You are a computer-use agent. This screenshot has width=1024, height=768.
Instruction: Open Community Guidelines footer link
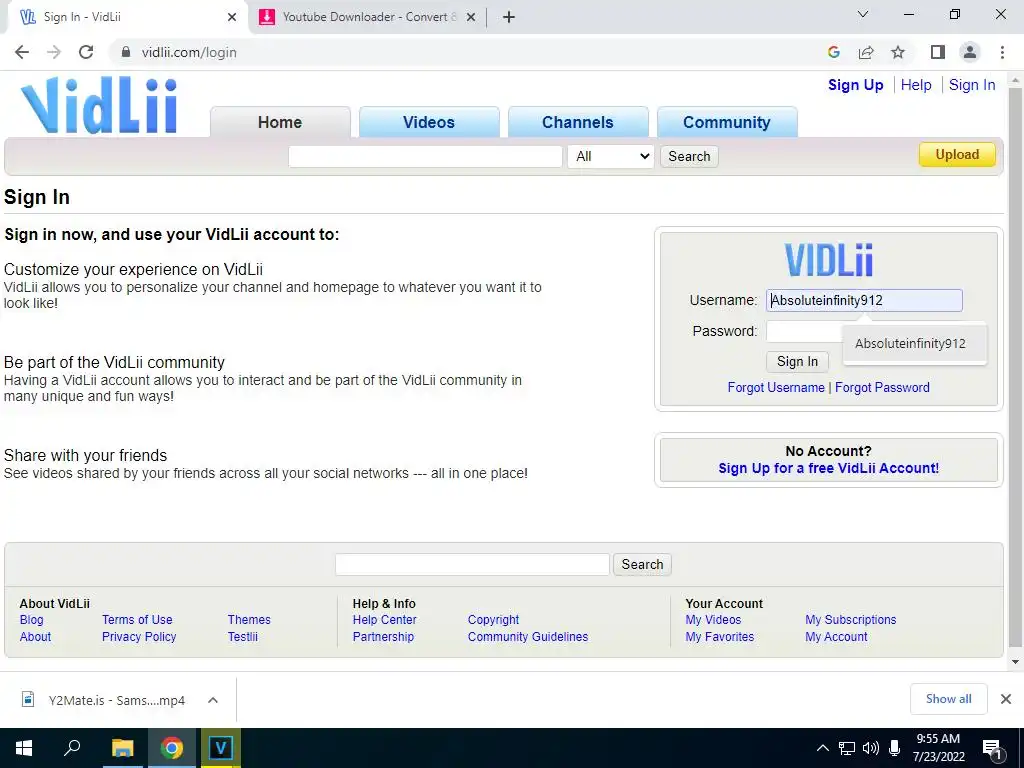[x=528, y=637]
